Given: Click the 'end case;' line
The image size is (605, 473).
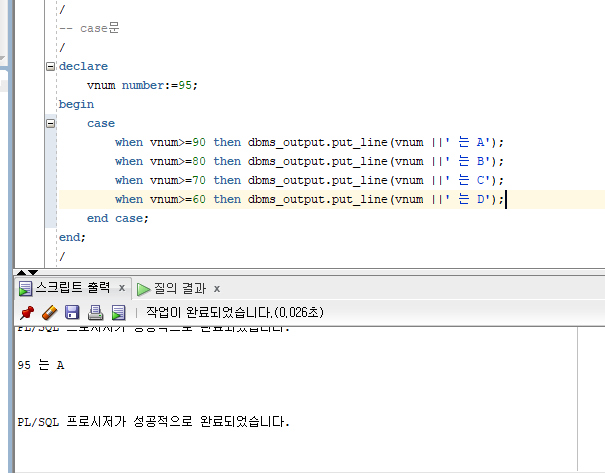Looking at the screenshot, I should coord(118,218).
